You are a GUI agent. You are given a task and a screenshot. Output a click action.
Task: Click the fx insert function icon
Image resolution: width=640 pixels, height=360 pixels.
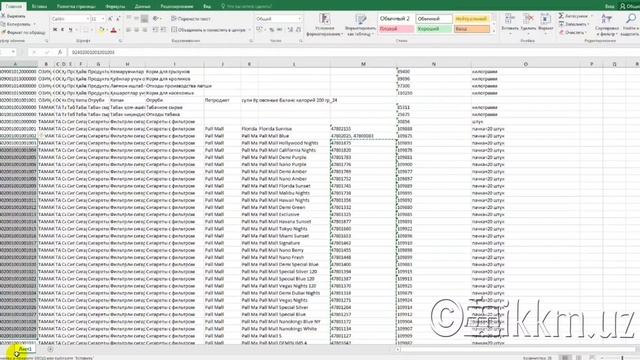pyautogui.click(x=60, y=52)
